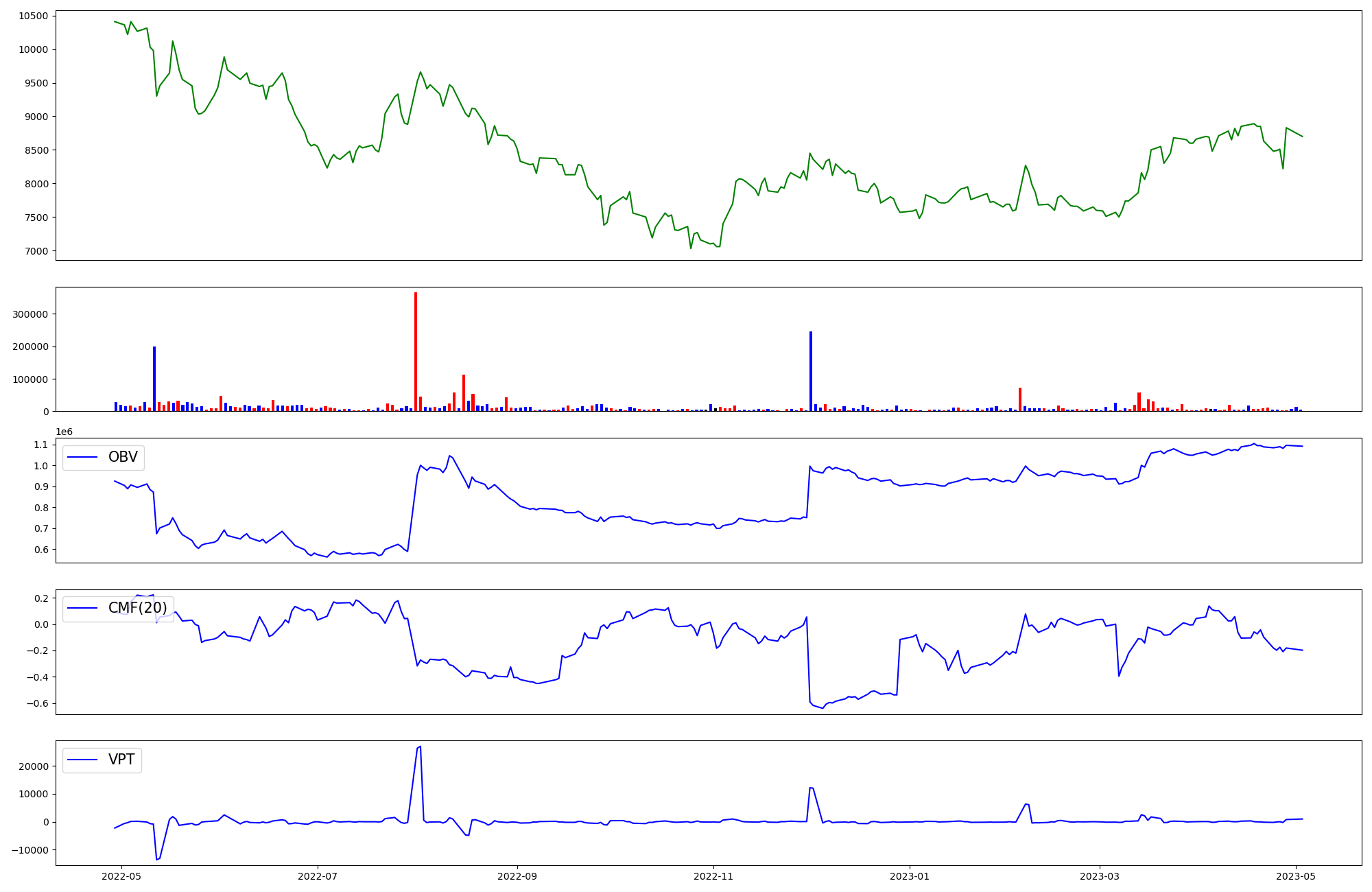
Task: Click the 2023-03 x-axis date label
Action: (x=1100, y=876)
